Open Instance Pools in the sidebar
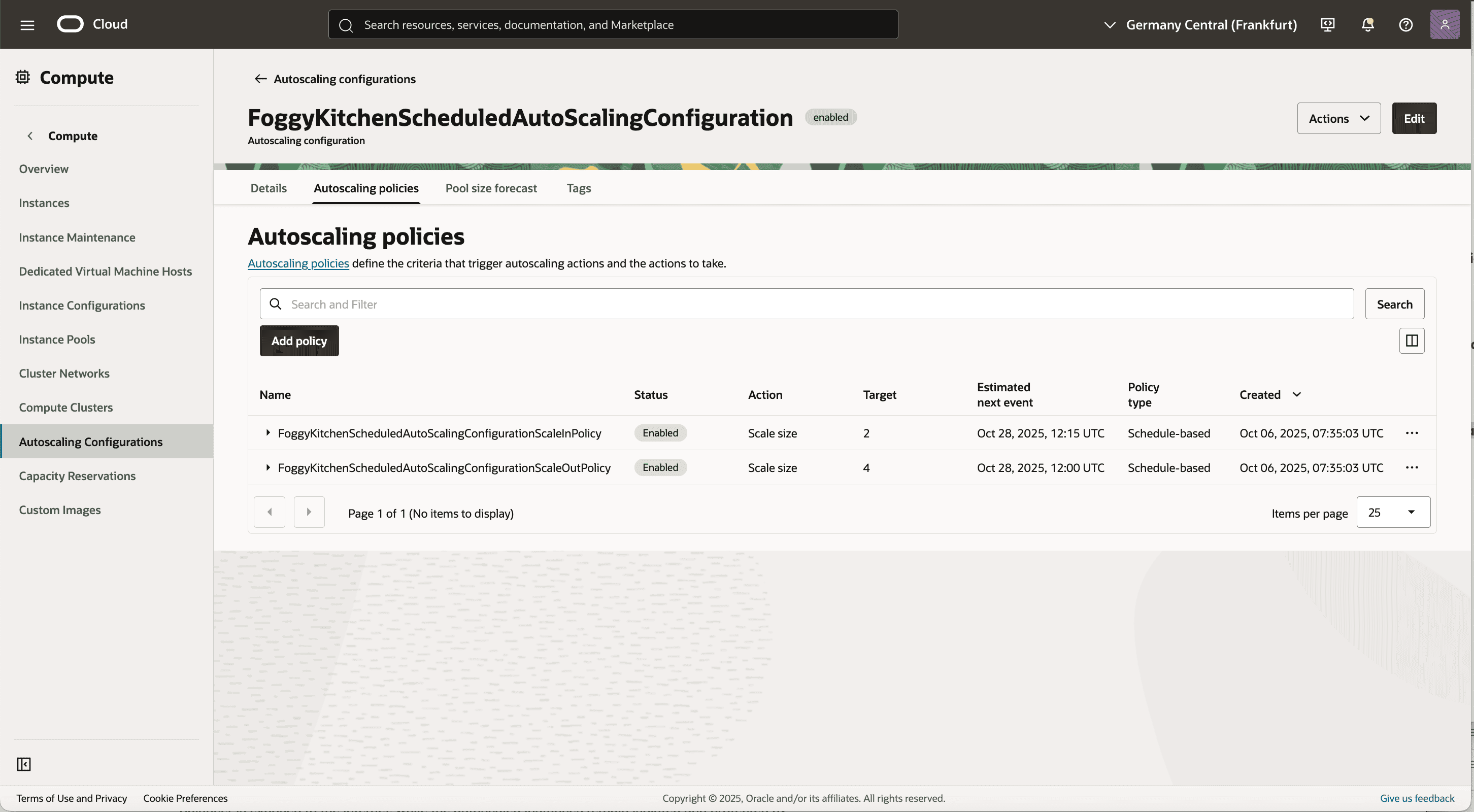The image size is (1474, 812). 57,340
